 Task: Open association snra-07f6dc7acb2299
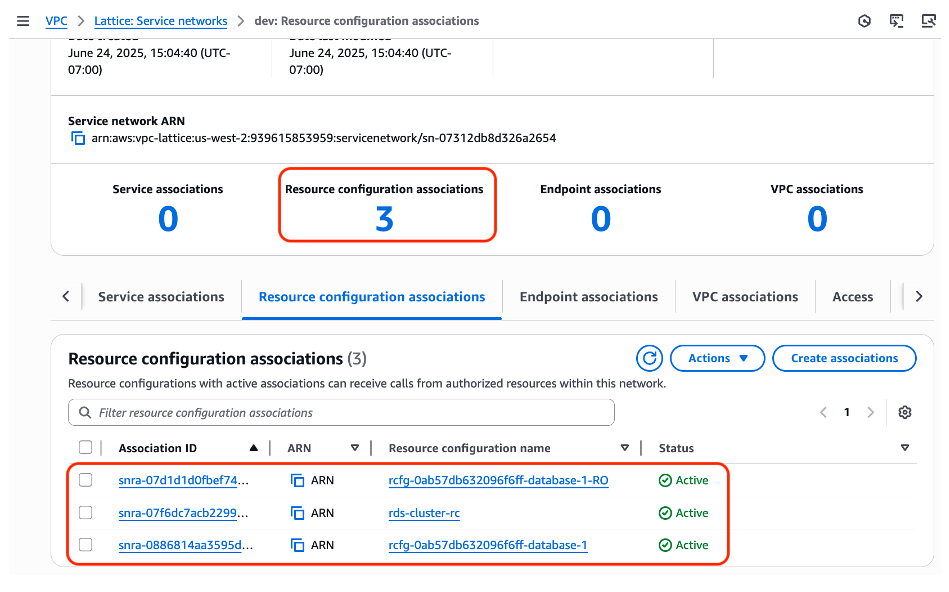[x=183, y=513]
